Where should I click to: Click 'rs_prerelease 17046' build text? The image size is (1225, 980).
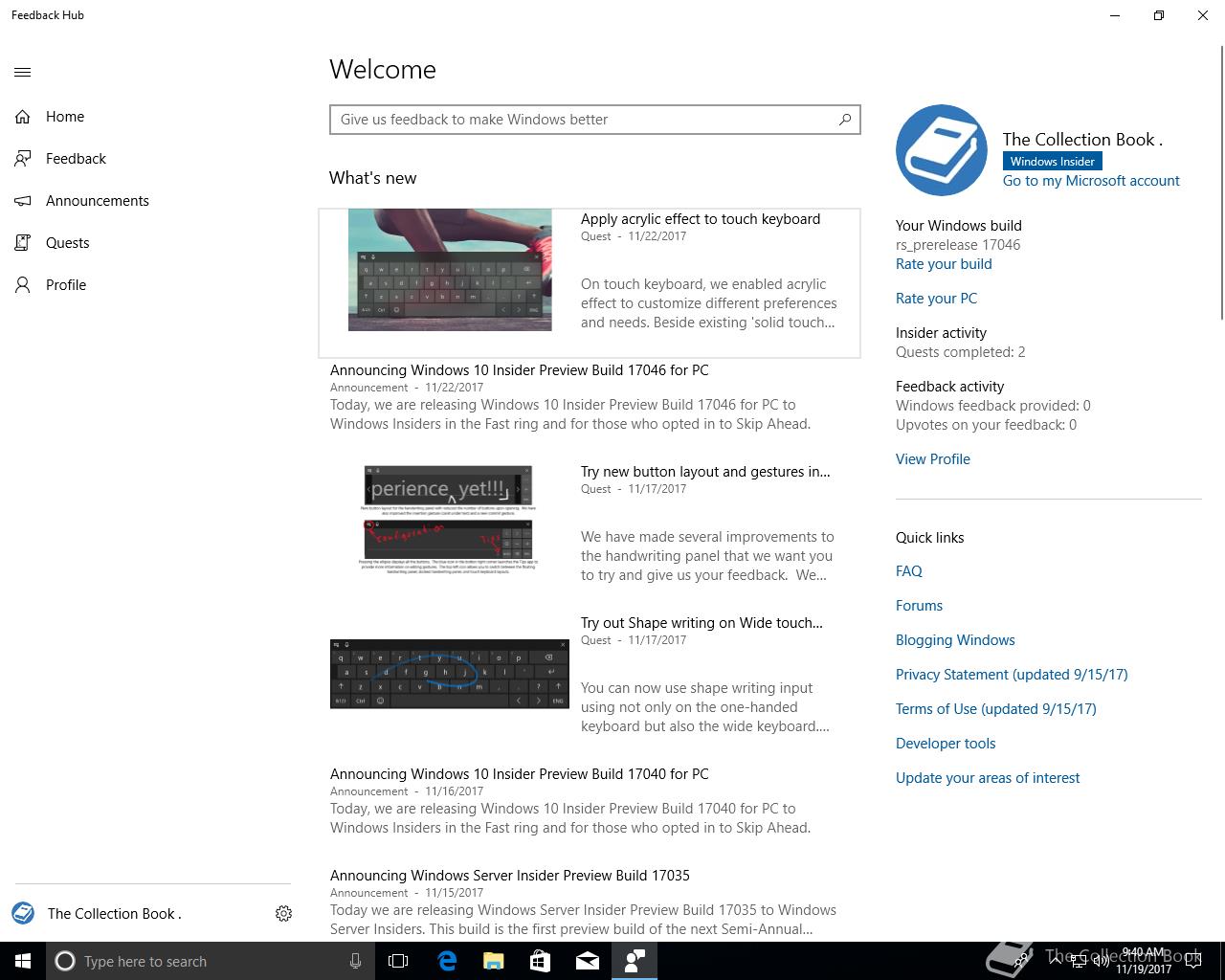coord(958,245)
